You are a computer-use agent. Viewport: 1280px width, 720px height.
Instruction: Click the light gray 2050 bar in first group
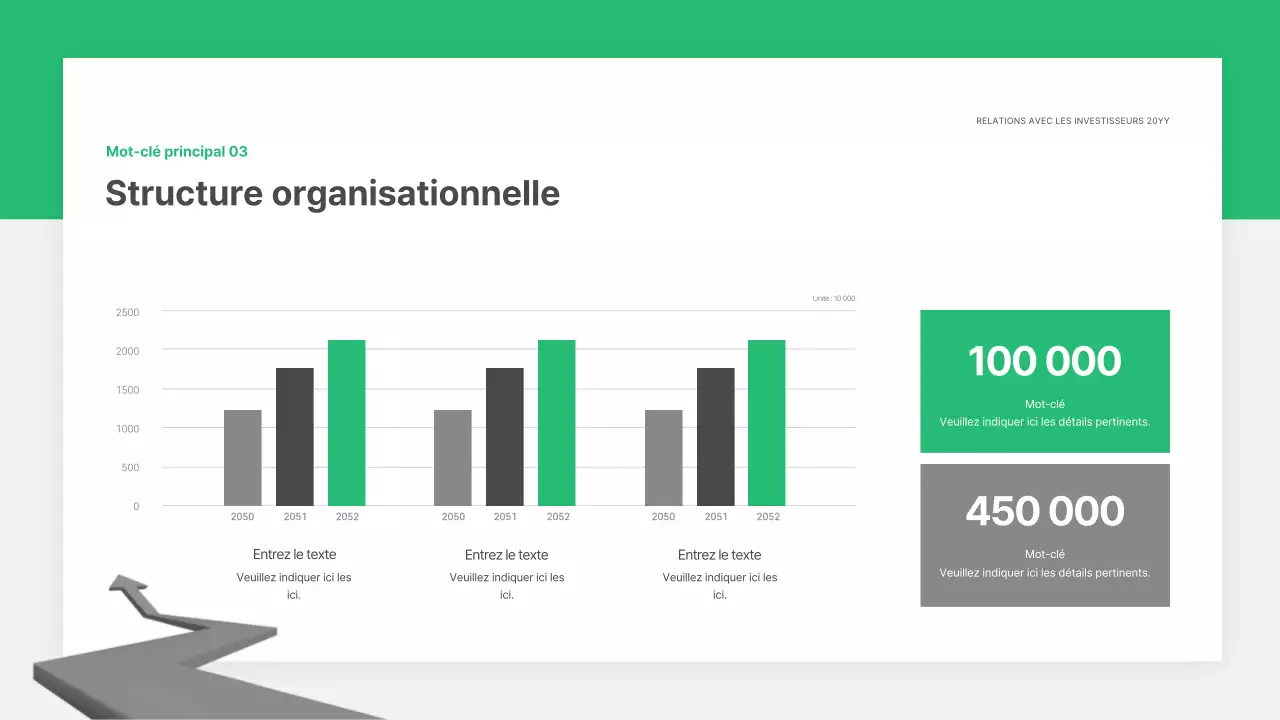(x=243, y=458)
